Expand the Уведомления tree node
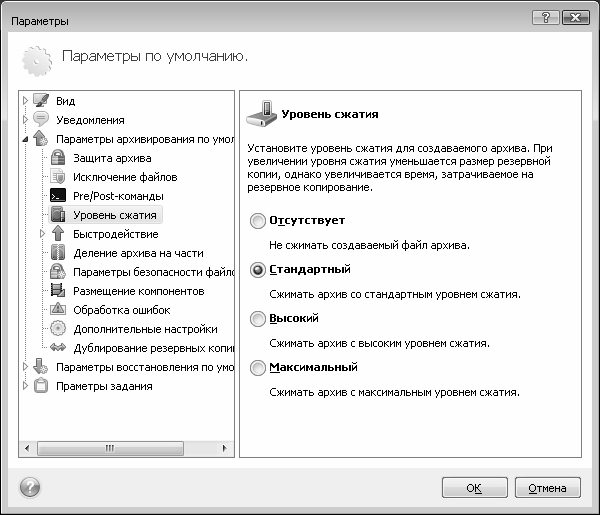The height and width of the screenshot is (515, 600). coord(25,120)
